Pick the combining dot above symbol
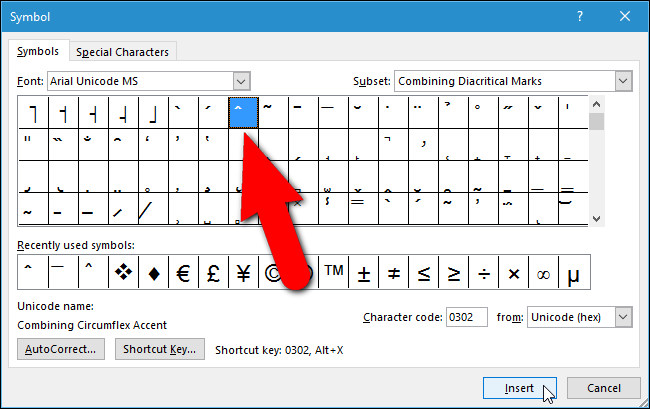The height and width of the screenshot is (409, 650). pos(393,113)
